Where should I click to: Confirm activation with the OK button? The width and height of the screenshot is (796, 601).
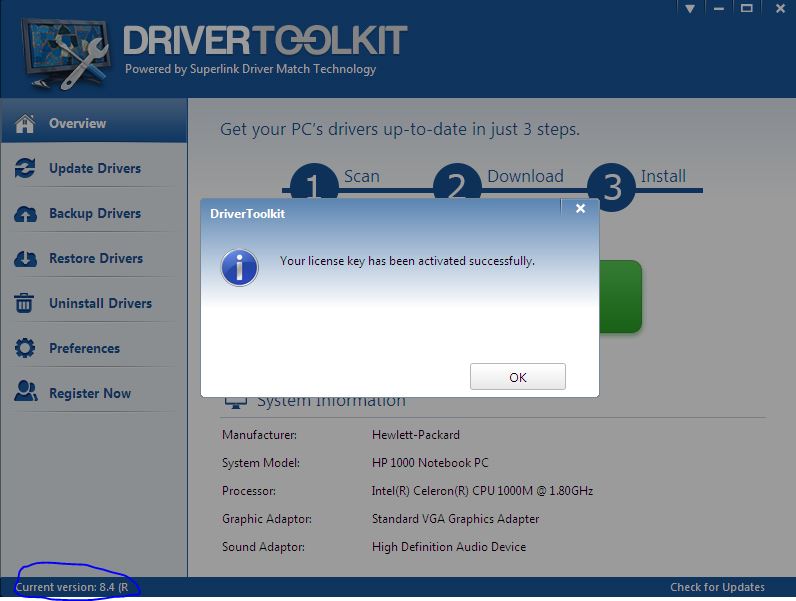(518, 377)
